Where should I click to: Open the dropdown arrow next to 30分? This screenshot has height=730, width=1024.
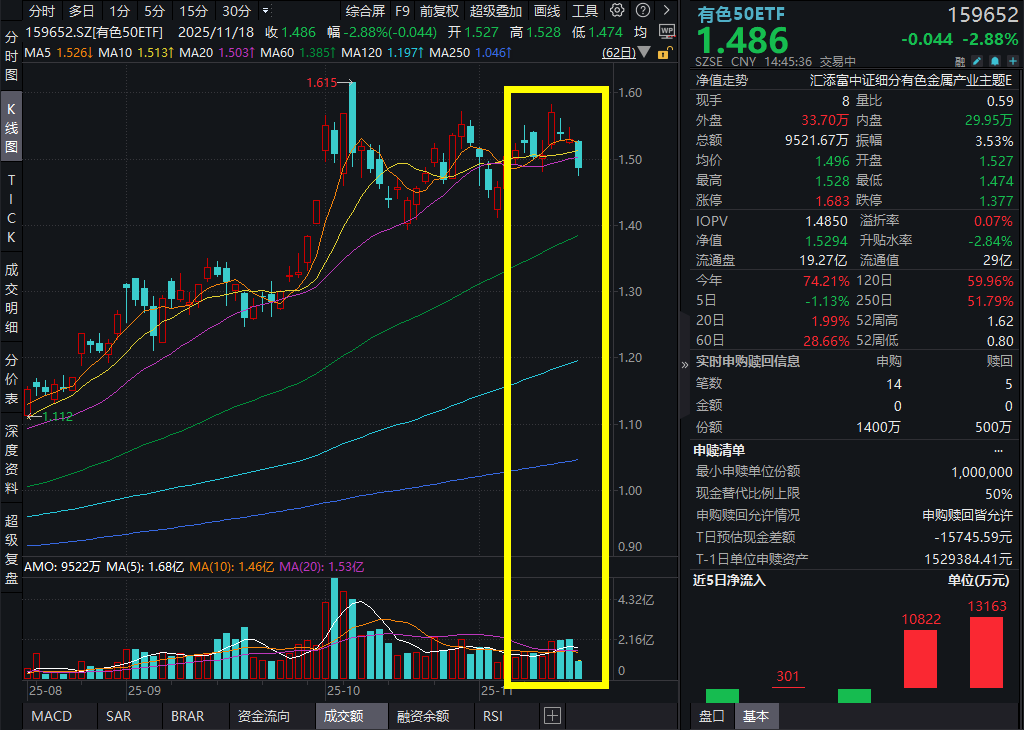(x=263, y=10)
